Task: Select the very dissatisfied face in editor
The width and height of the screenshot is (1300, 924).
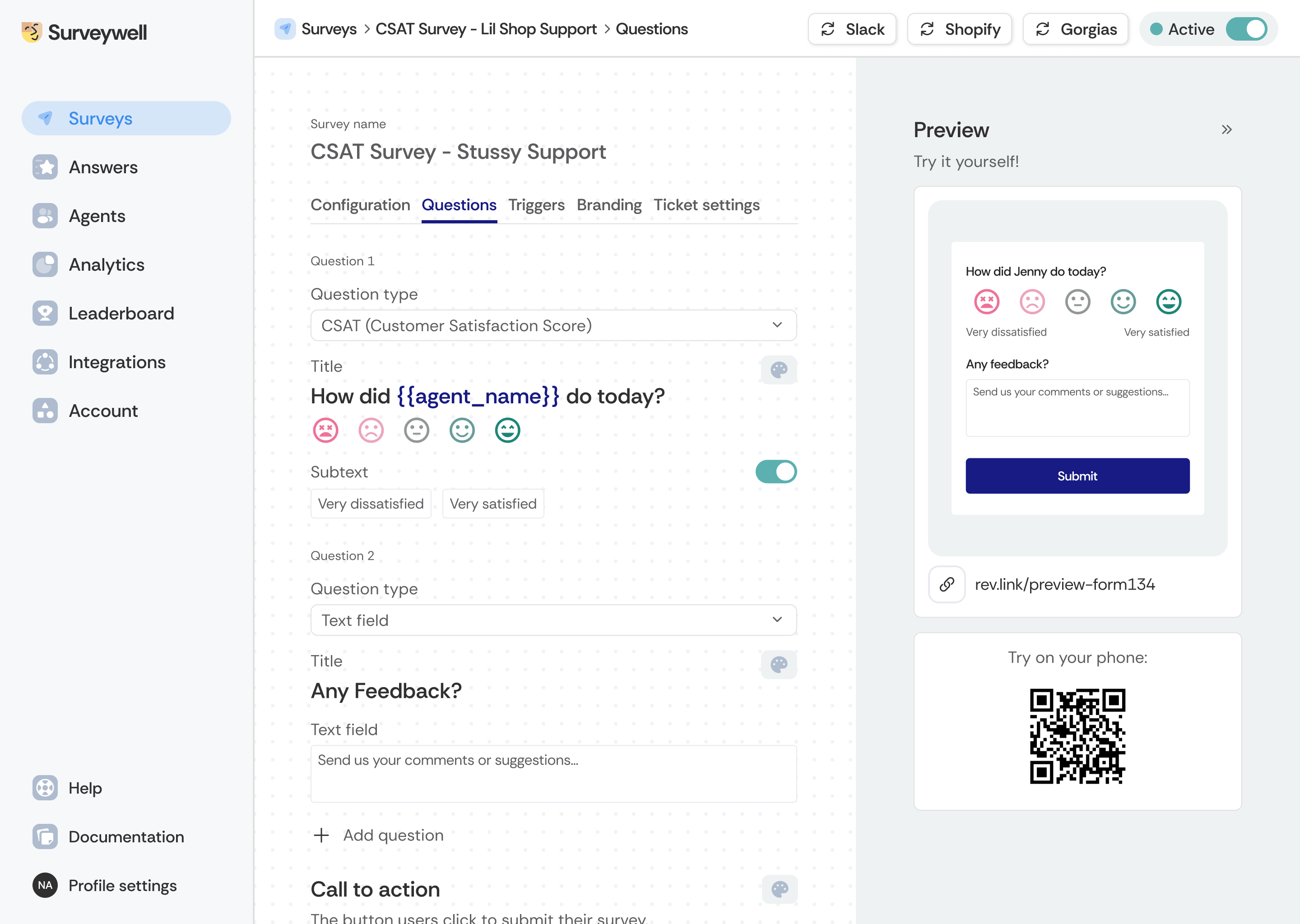Action: (325, 430)
